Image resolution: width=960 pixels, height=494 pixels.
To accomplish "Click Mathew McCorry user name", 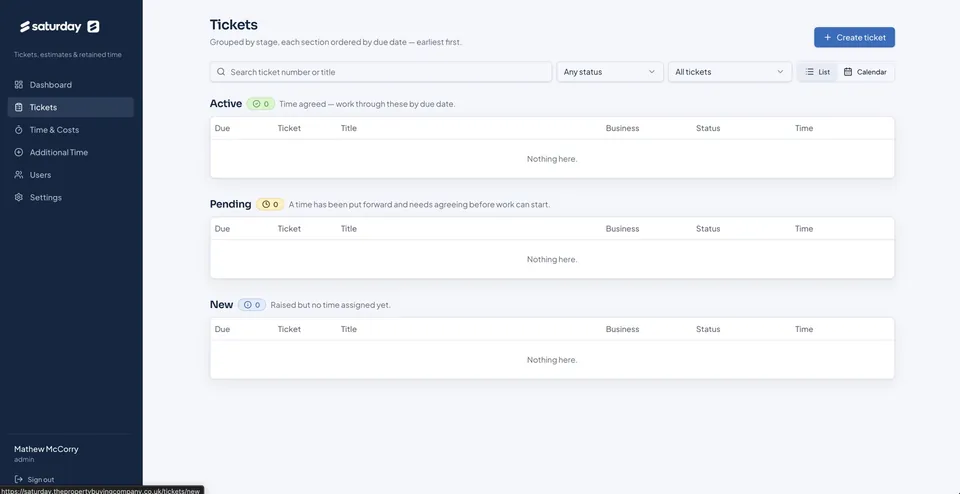I will [46, 449].
